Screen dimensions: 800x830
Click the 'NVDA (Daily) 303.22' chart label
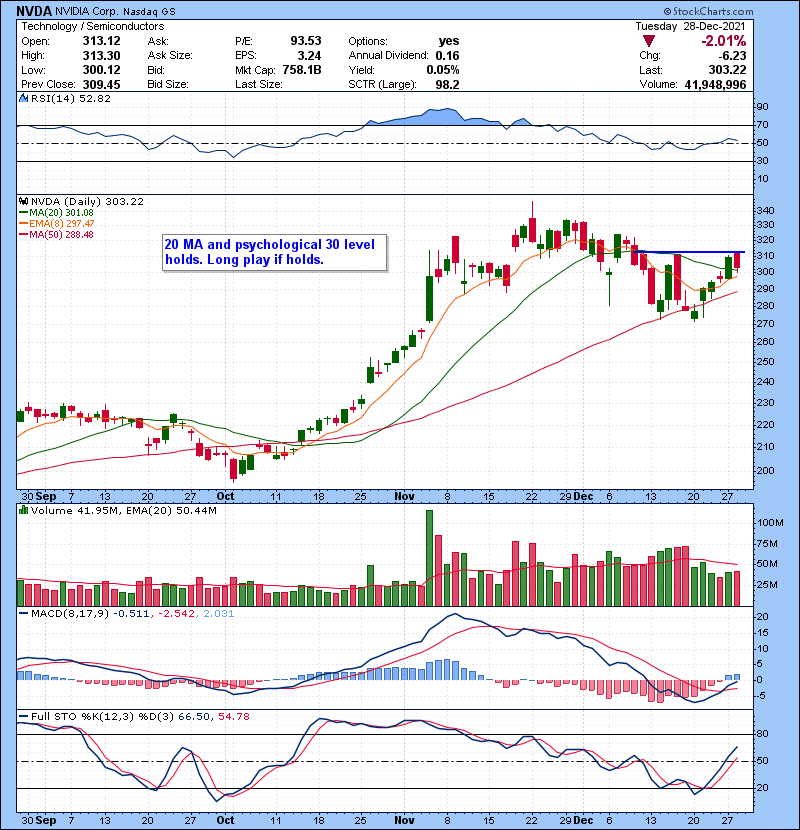click(x=87, y=201)
